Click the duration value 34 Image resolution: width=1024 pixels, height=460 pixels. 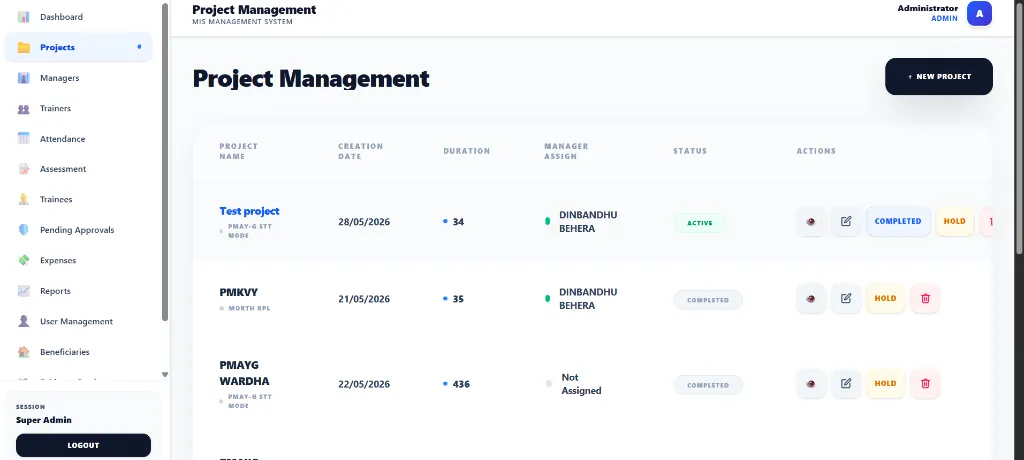pos(458,222)
